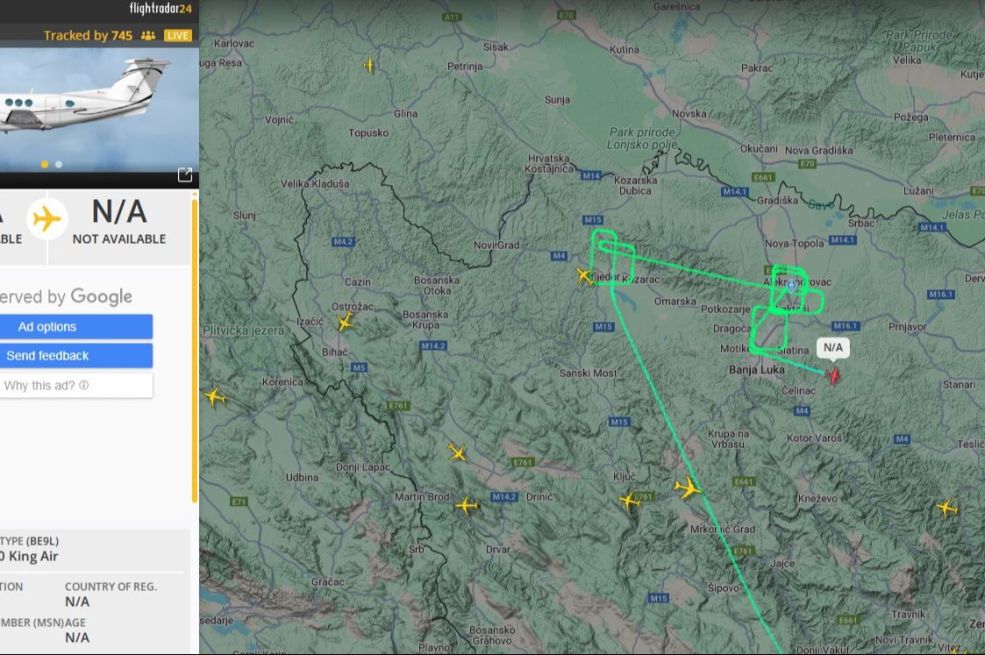The height and width of the screenshot is (655, 985).
Task: Click yellow plane near Martin Brod
Action: point(466,505)
